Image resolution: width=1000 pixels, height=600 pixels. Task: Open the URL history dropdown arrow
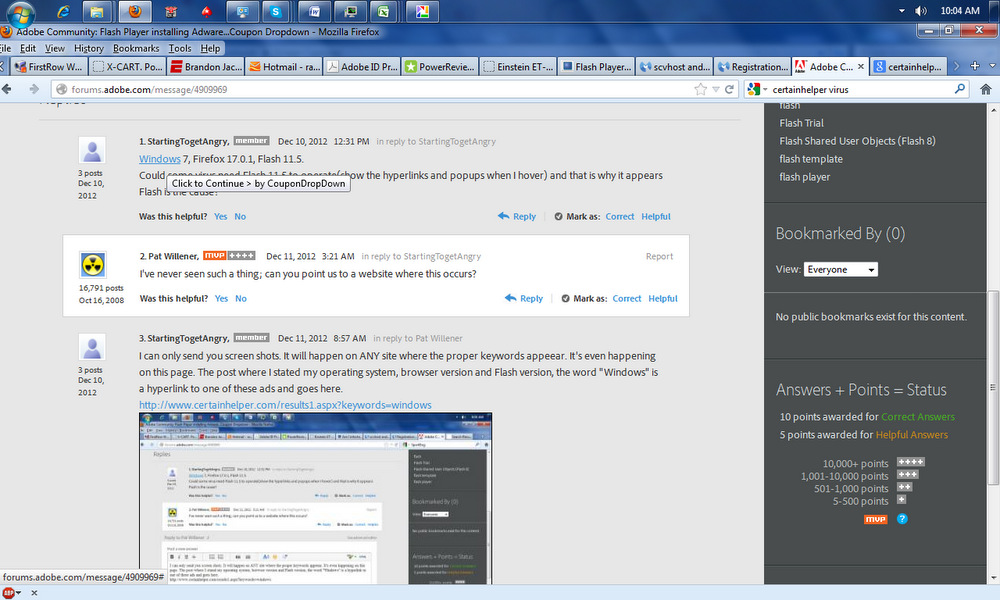716,89
